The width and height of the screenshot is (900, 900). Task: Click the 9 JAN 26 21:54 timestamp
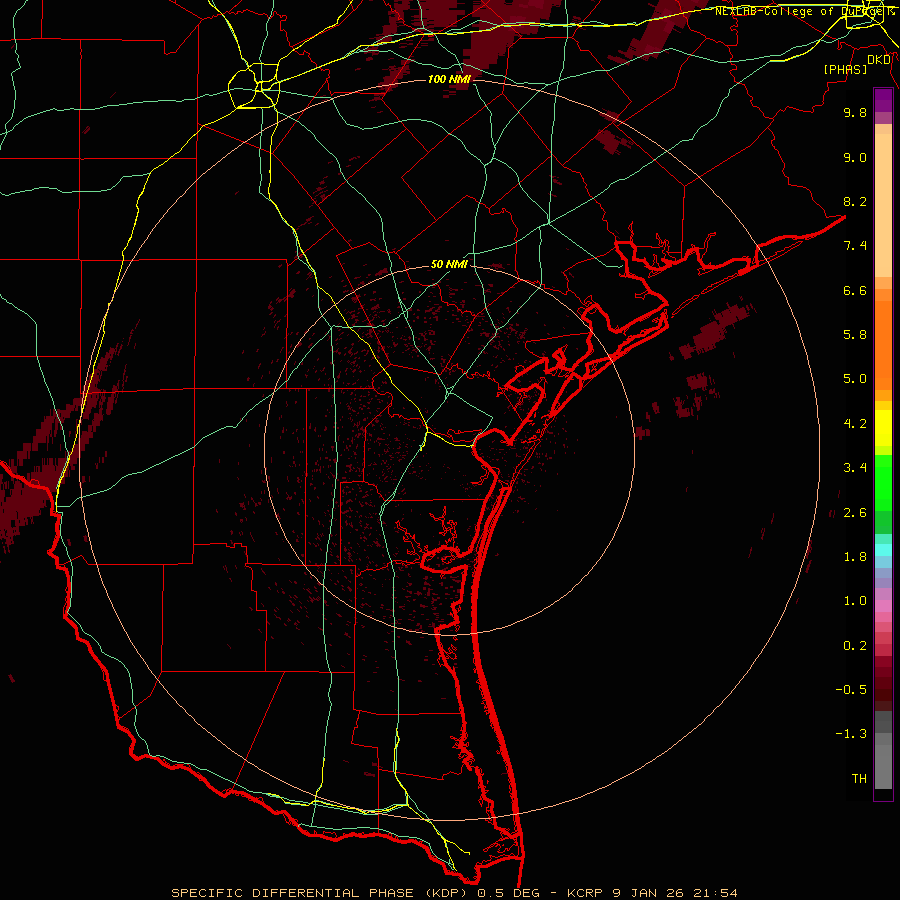coord(676,893)
